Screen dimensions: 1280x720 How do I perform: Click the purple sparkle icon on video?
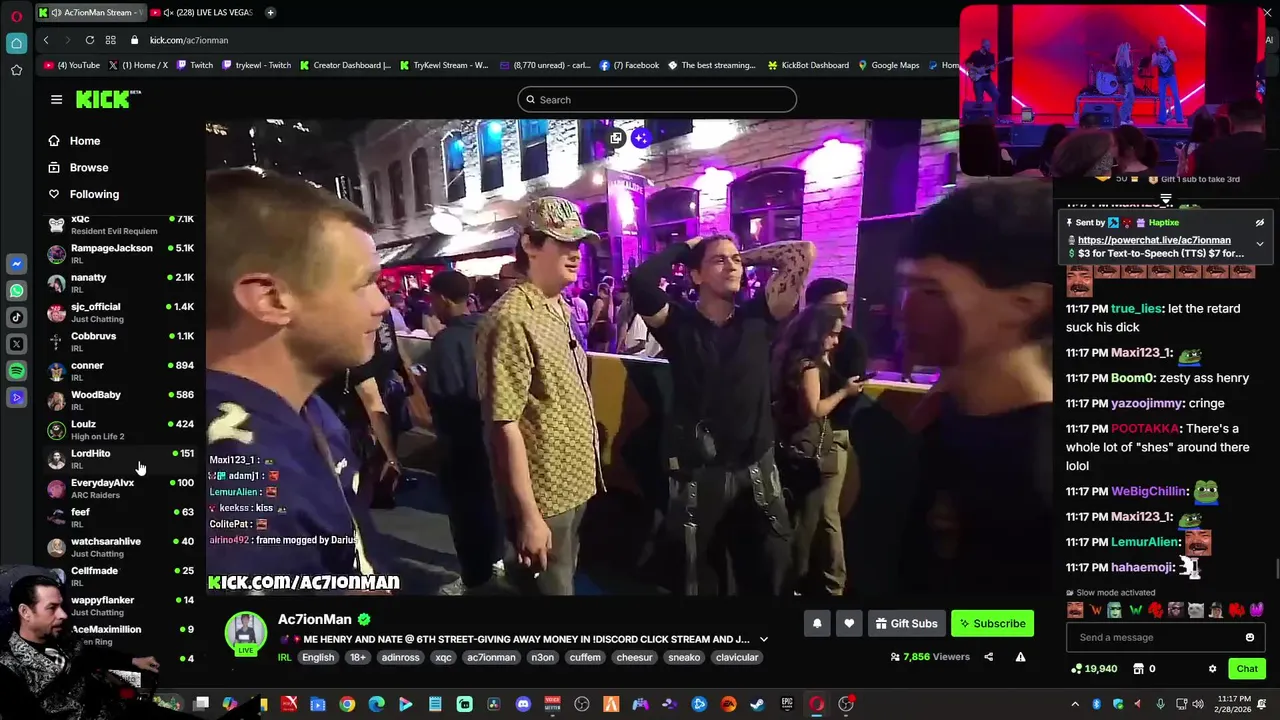(x=641, y=138)
